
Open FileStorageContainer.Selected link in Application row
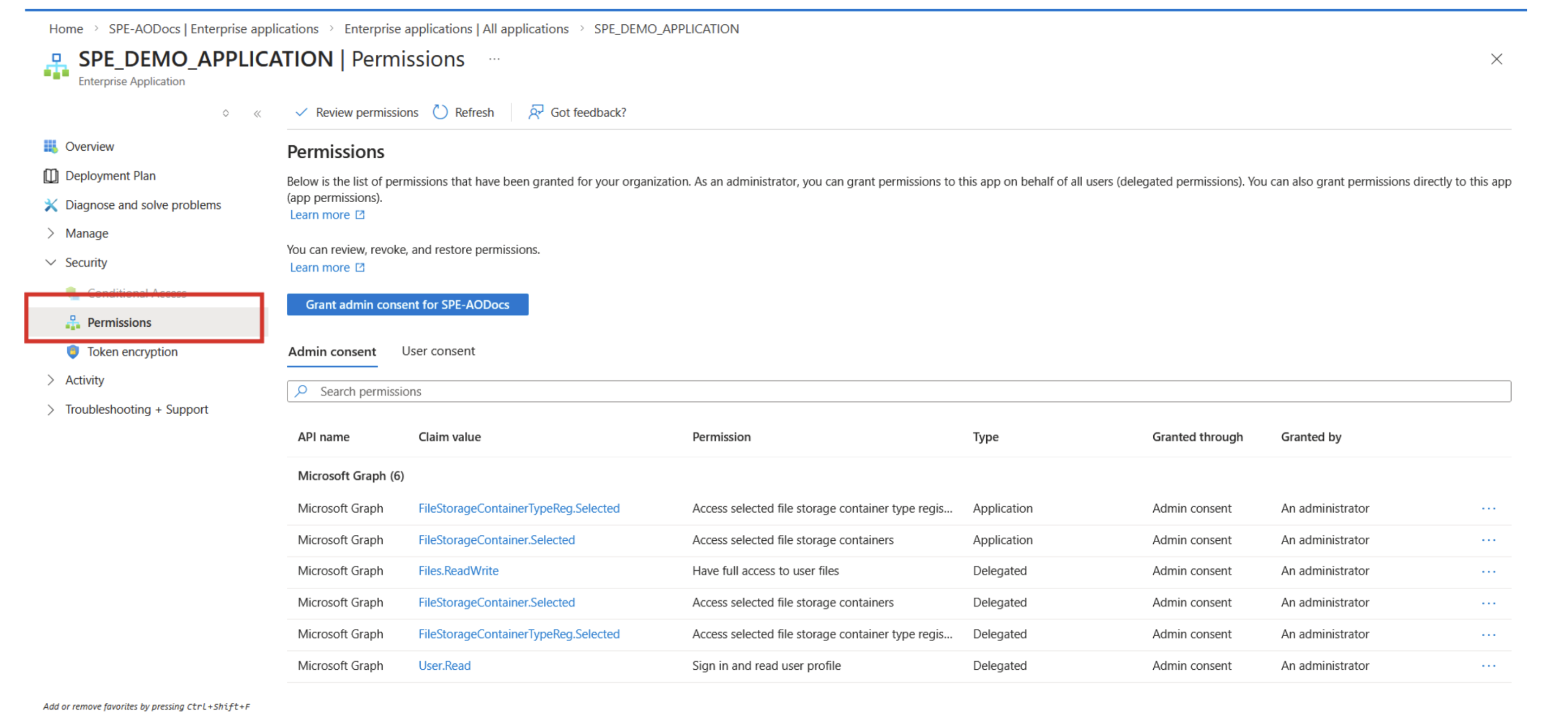pos(497,540)
